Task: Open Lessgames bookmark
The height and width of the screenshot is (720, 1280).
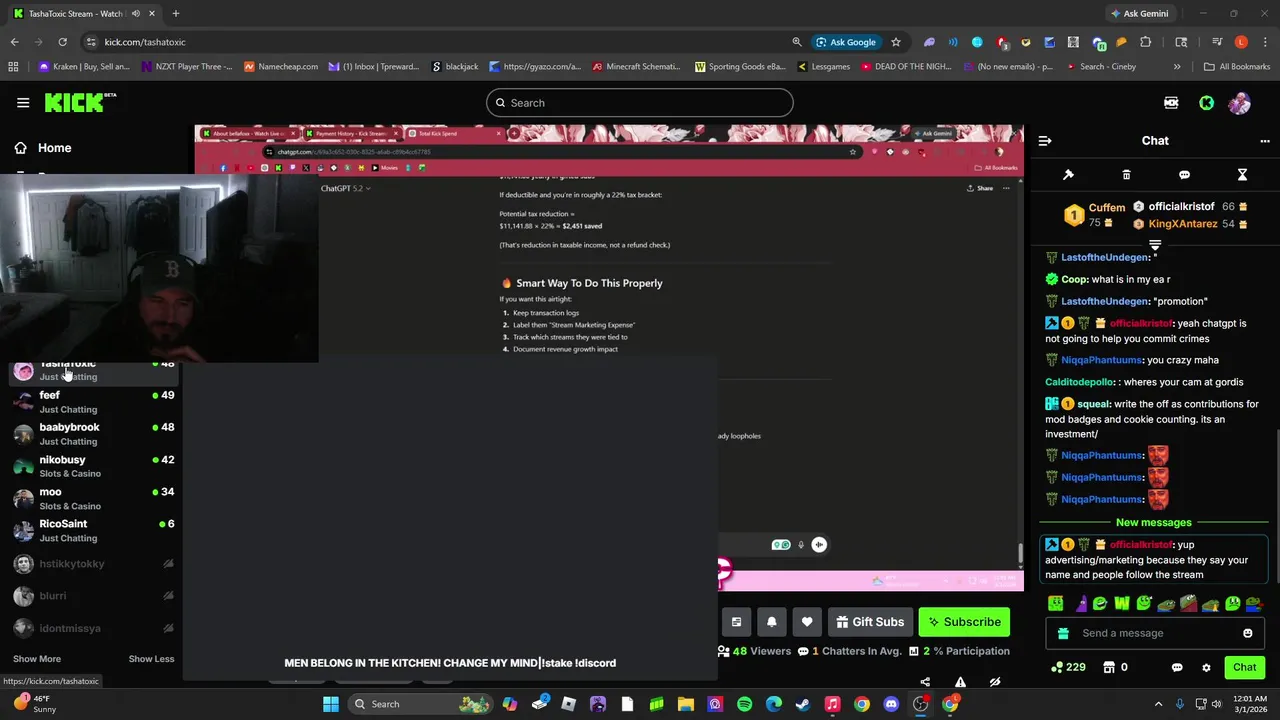Action: [824, 67]
